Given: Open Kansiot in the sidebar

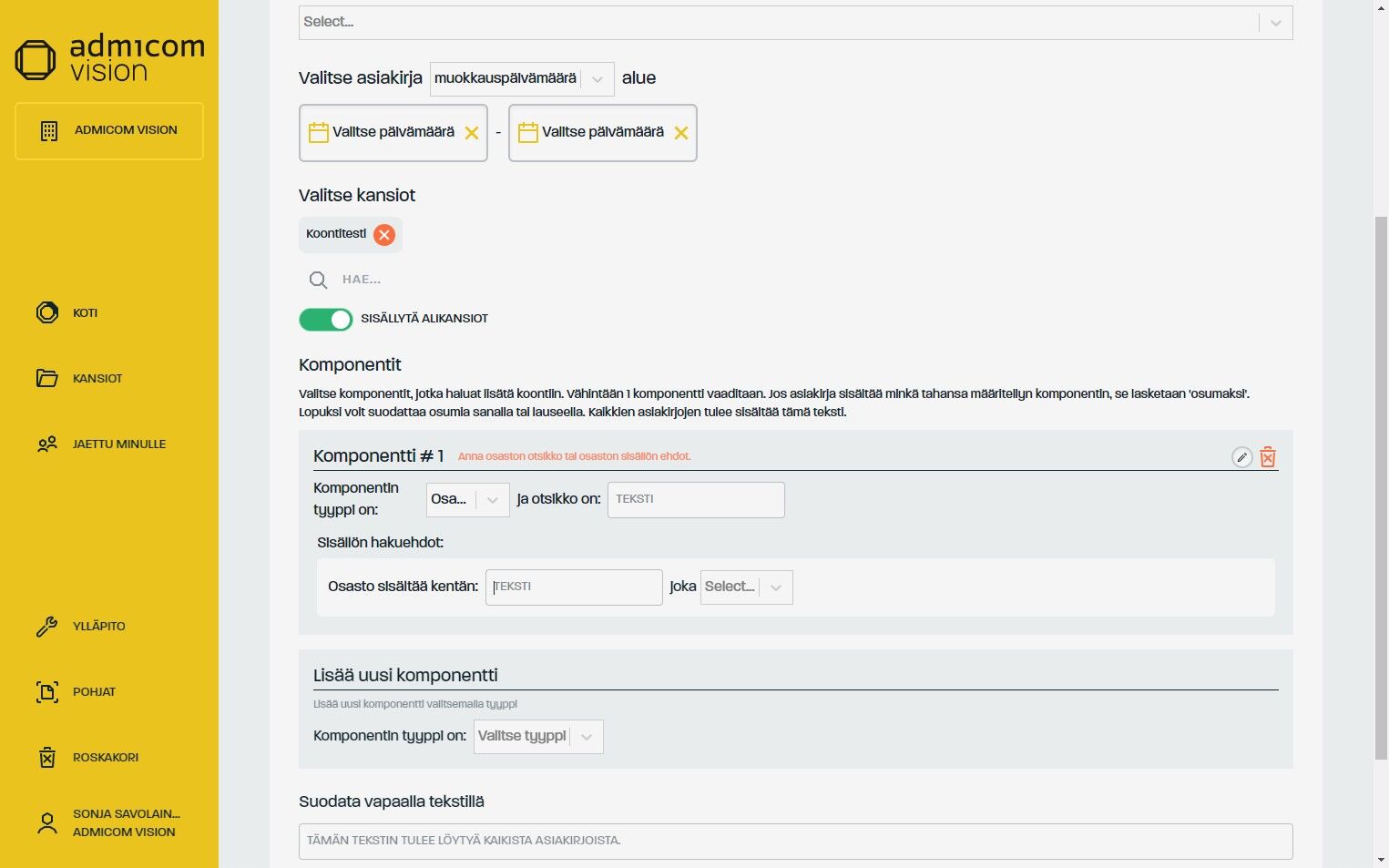Looking at the screenshot, I should (x=97, y=378).
